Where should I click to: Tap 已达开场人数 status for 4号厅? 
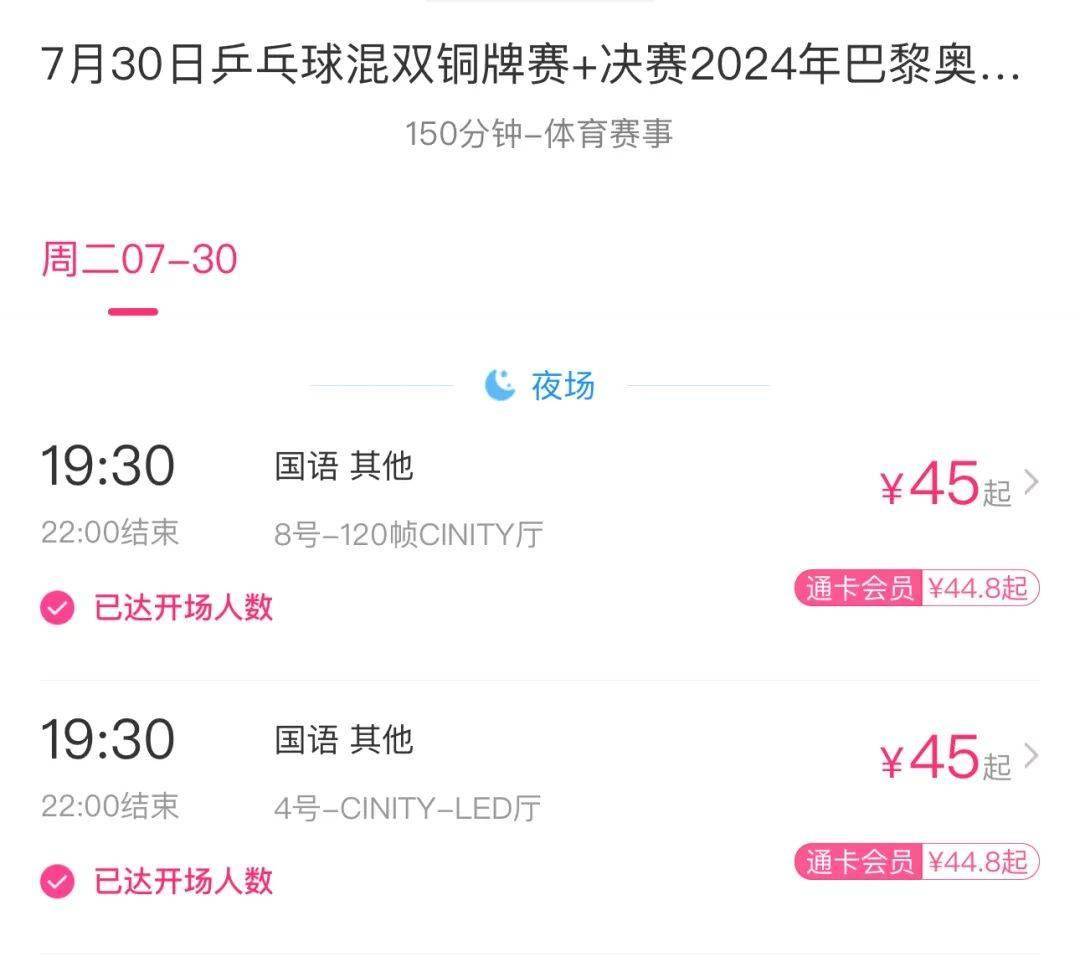point(183,881)
